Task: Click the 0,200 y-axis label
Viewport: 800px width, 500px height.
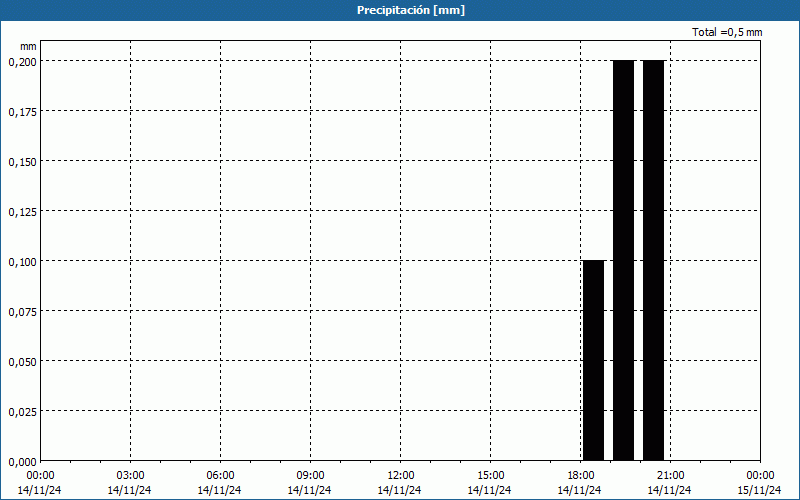Action: (22, 62)
